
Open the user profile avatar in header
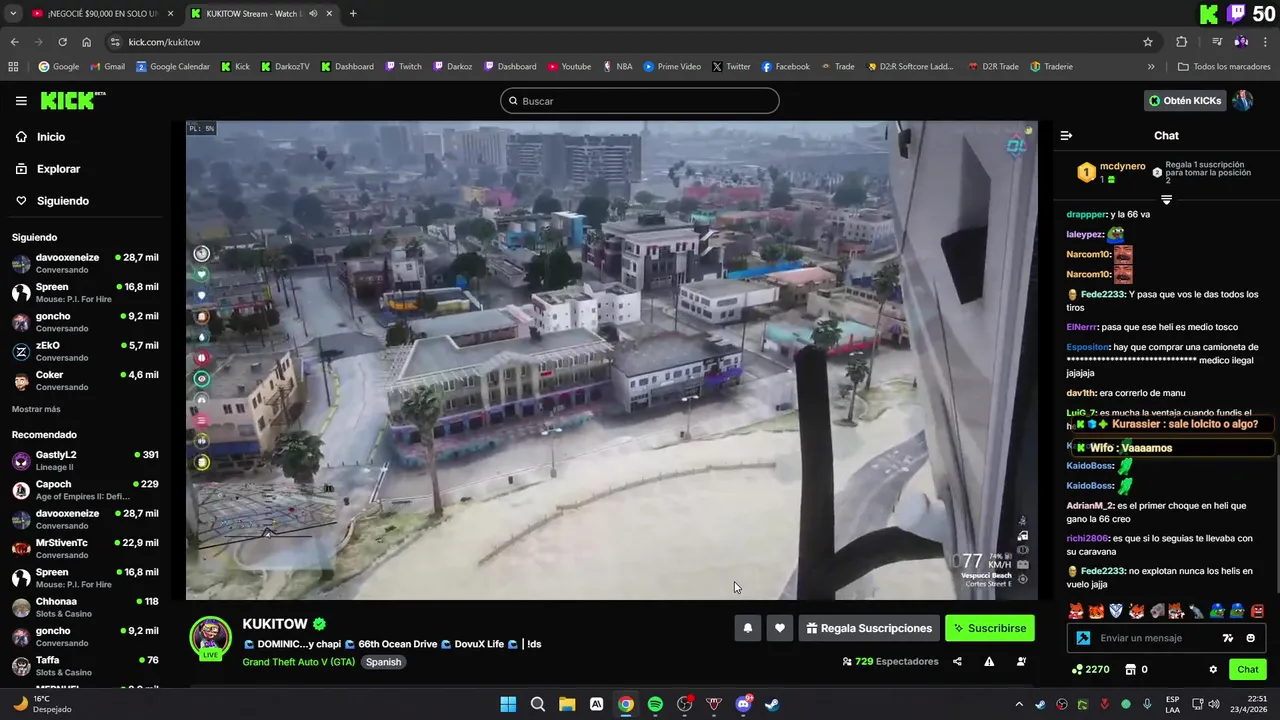(x=1243, y=101)
